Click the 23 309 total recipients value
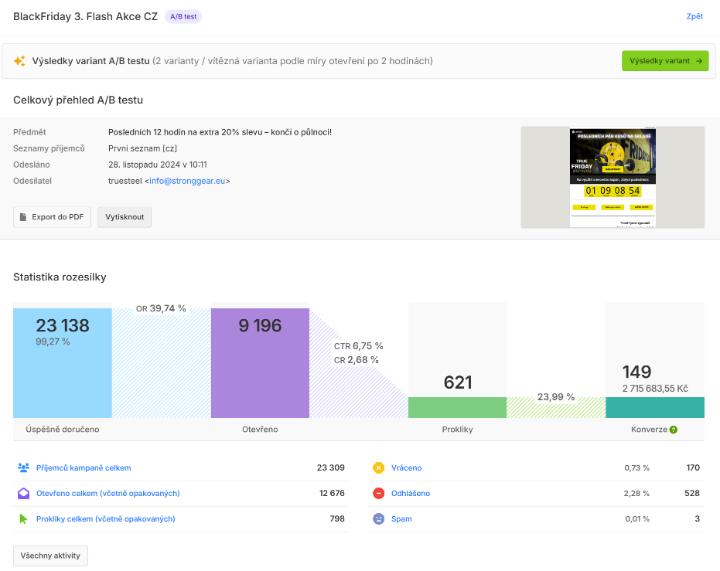The image size is (720, 571). pyautogui.click(x=331, y=468)
